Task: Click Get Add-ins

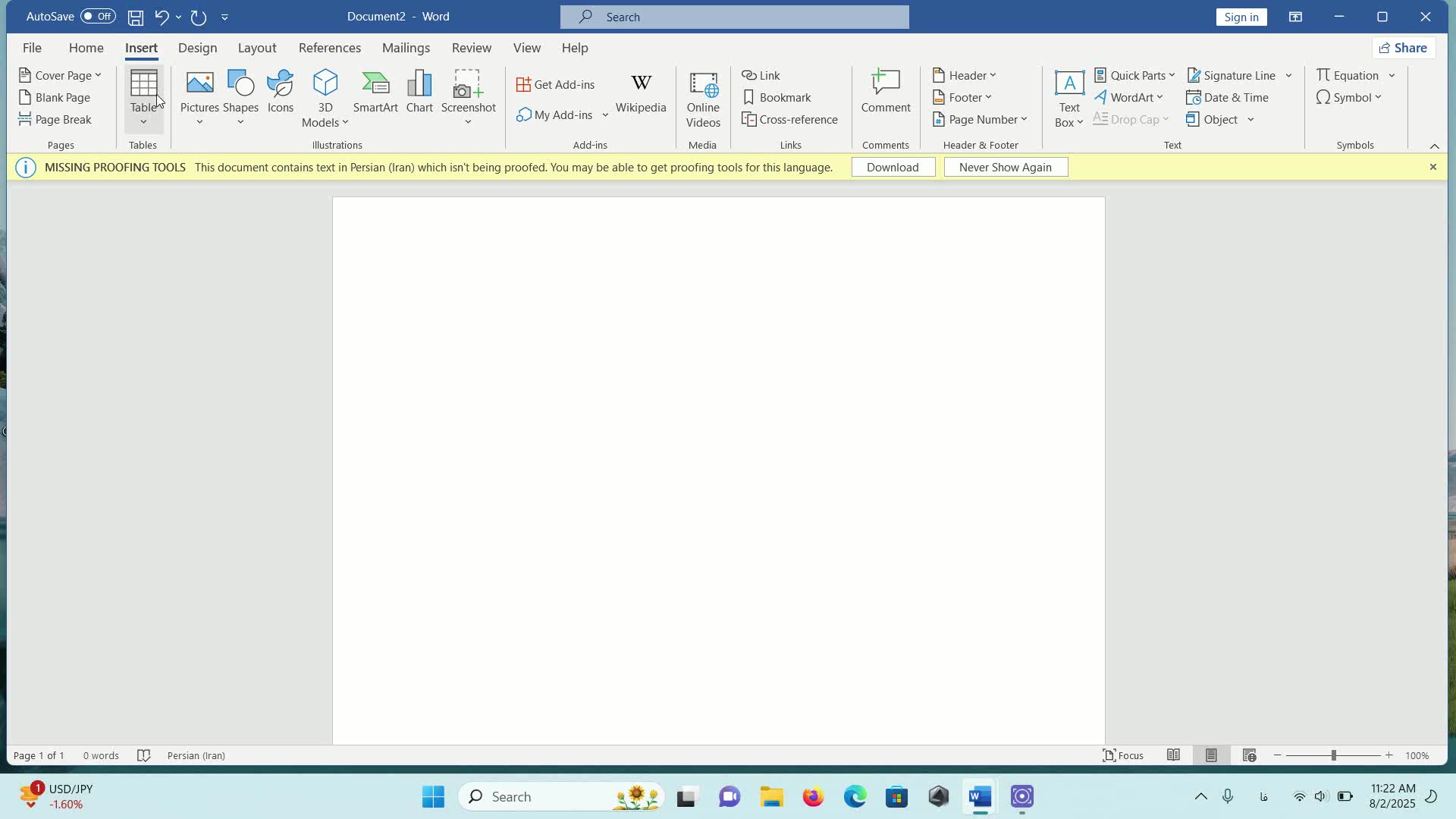Action: (556, 84)
